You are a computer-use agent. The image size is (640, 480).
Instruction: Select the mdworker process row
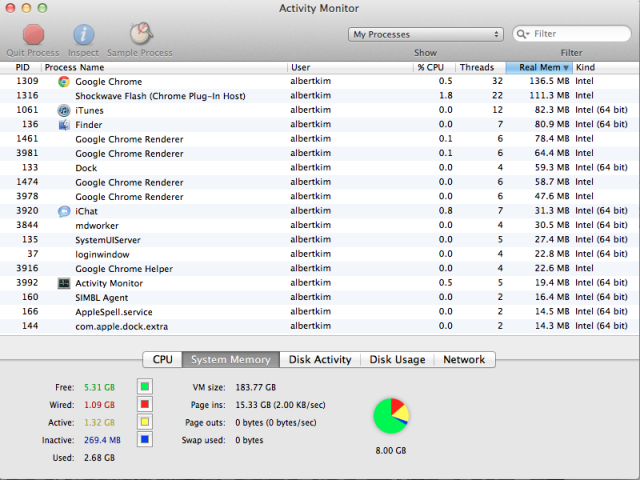(320, 225)
